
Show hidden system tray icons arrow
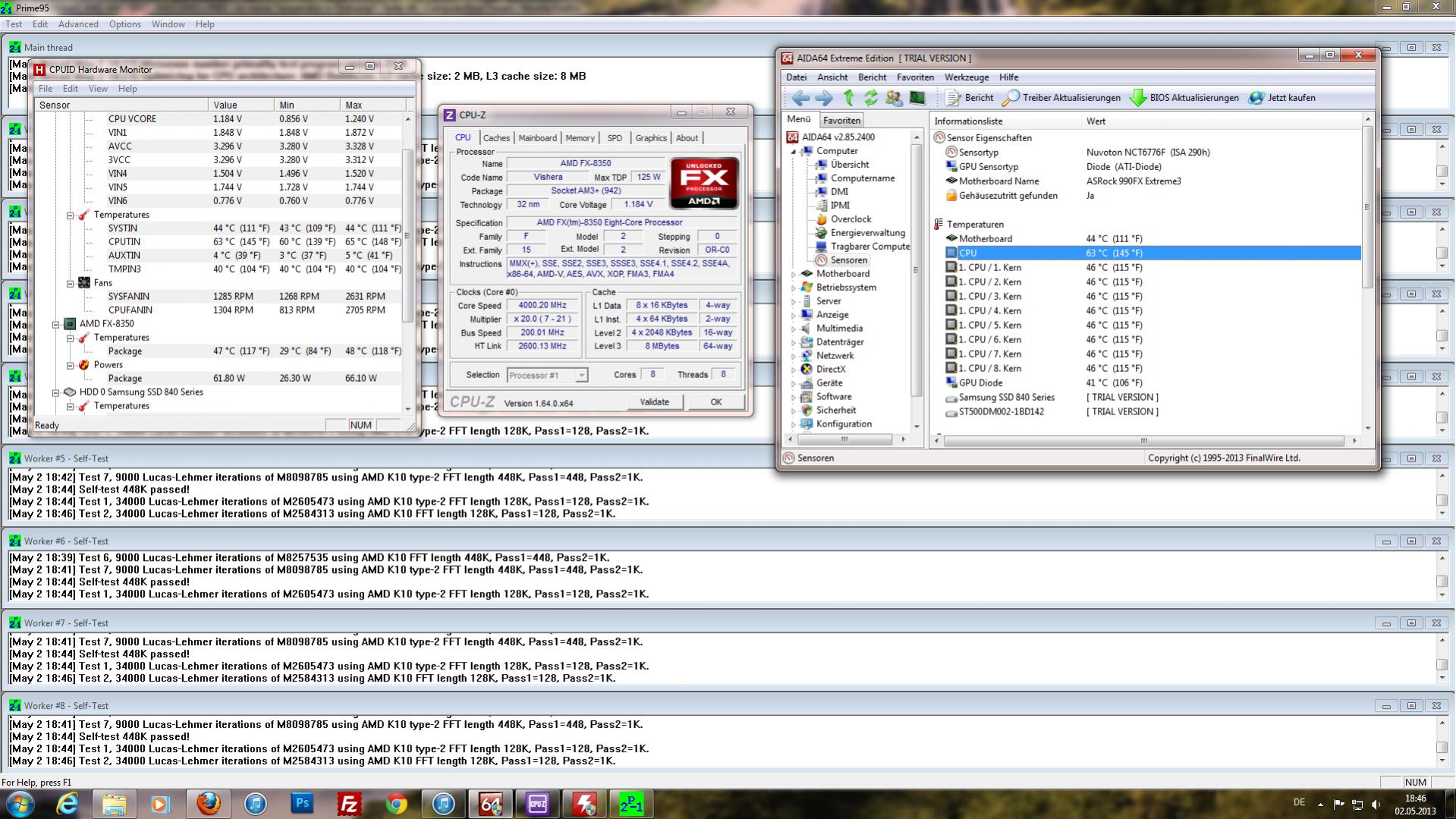pos(1320,805)
